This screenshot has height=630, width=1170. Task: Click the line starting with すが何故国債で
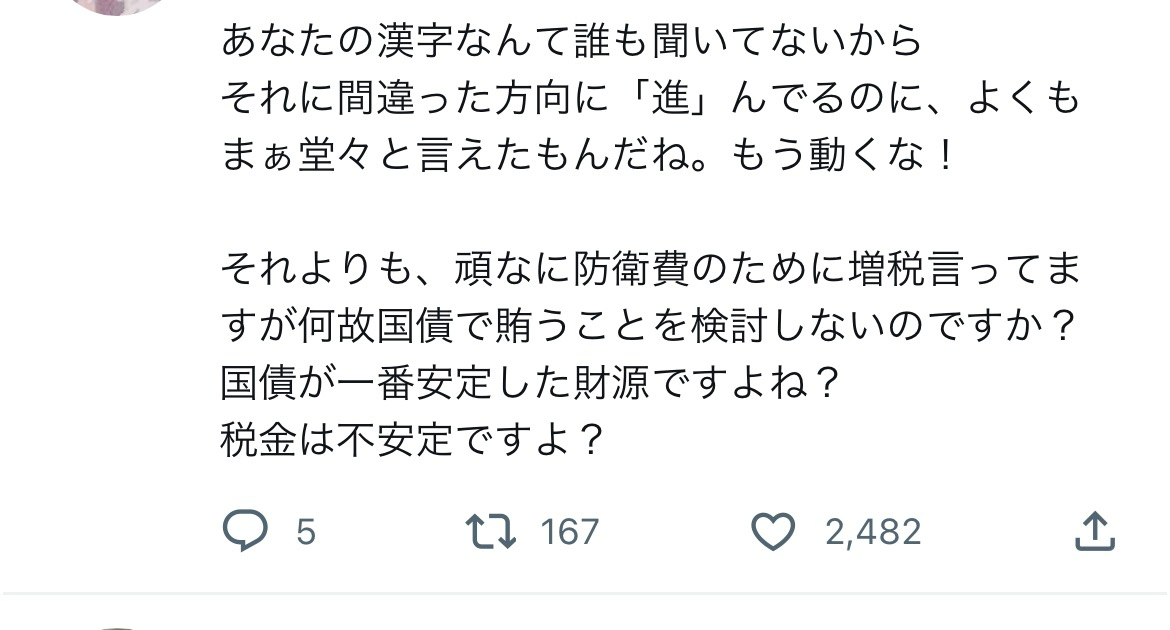pyautogui.click(x=650, y=326)
